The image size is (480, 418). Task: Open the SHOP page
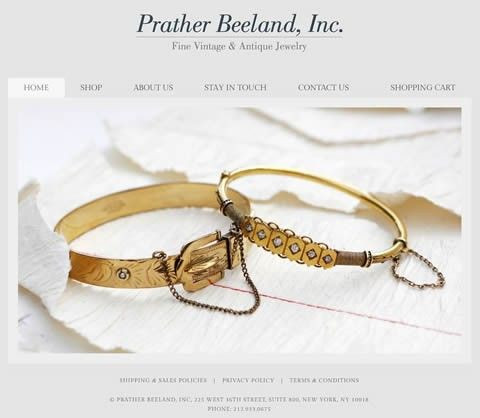[x=91, y=88]
